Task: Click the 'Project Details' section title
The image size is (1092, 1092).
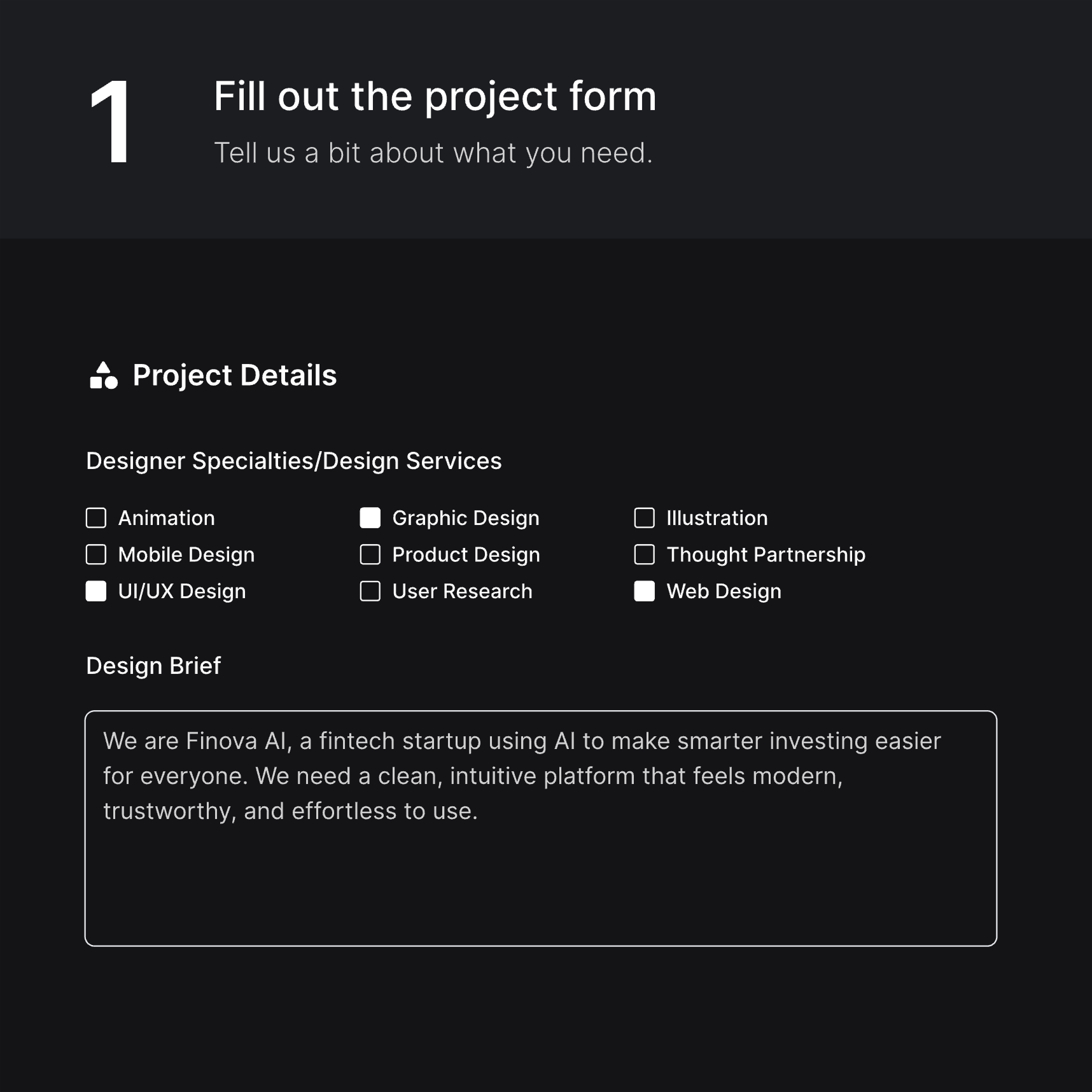Action: (x=234, y=375)
